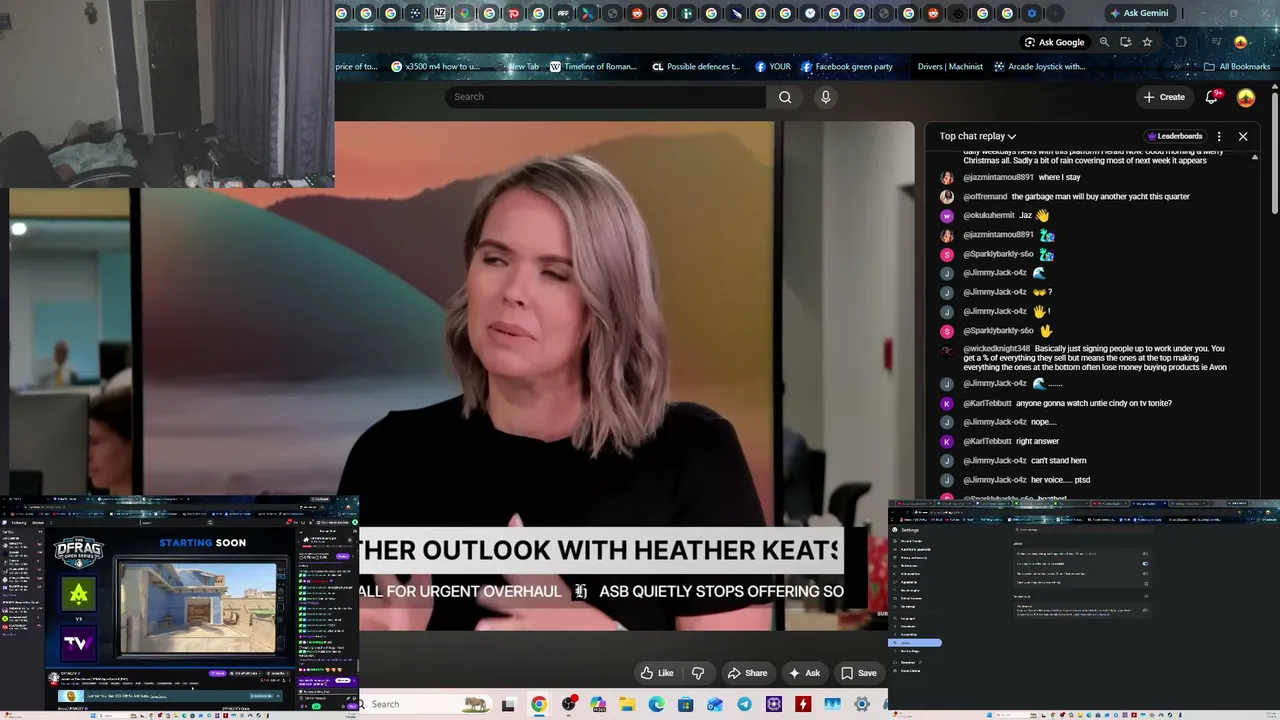Click the chat panel scrollbar

point(1255,324)
